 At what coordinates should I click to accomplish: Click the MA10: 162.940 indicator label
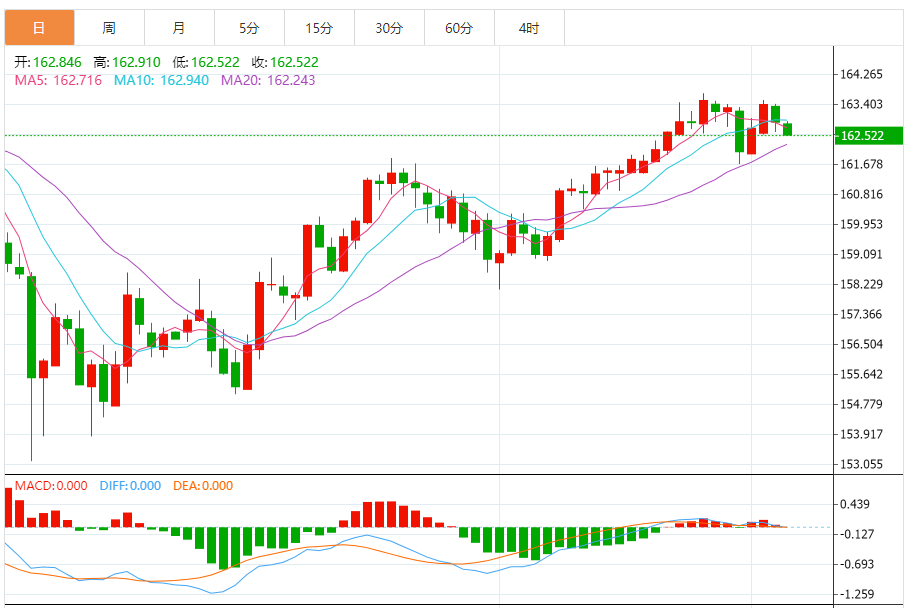tap(161, 80)
